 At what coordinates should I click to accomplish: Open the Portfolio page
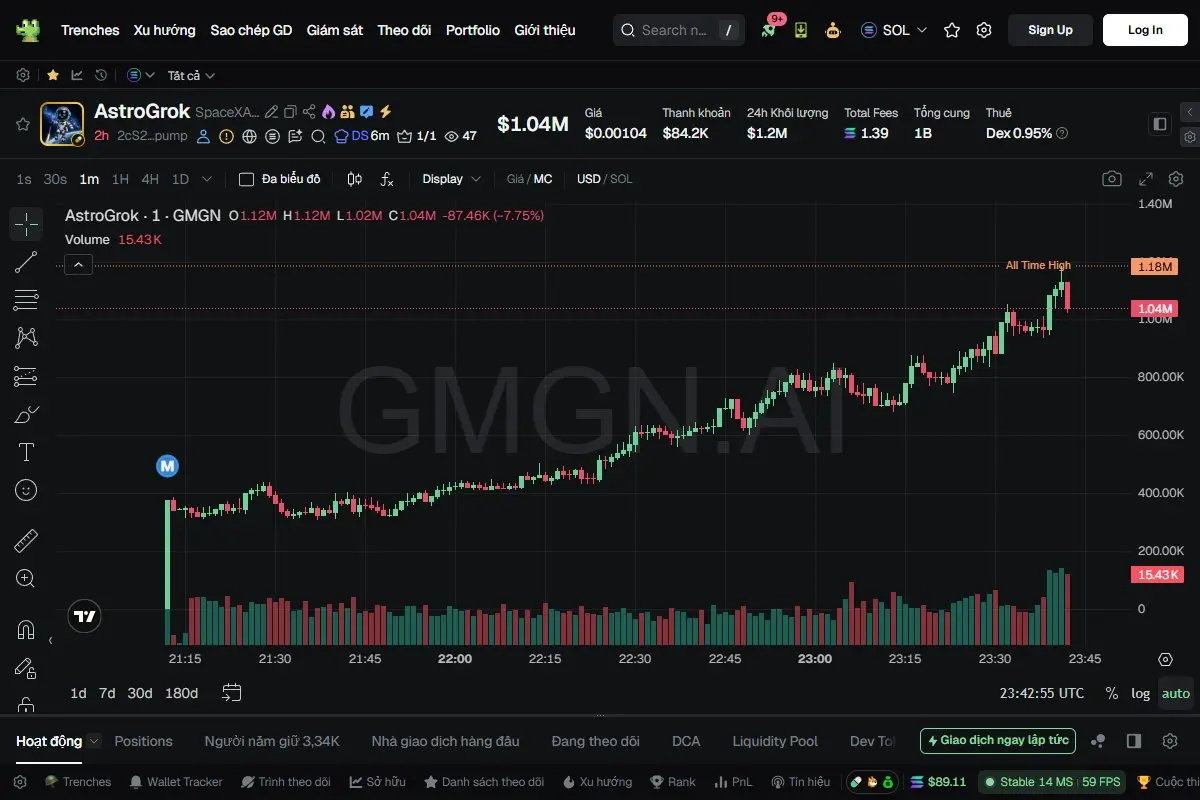click(473, 30)
